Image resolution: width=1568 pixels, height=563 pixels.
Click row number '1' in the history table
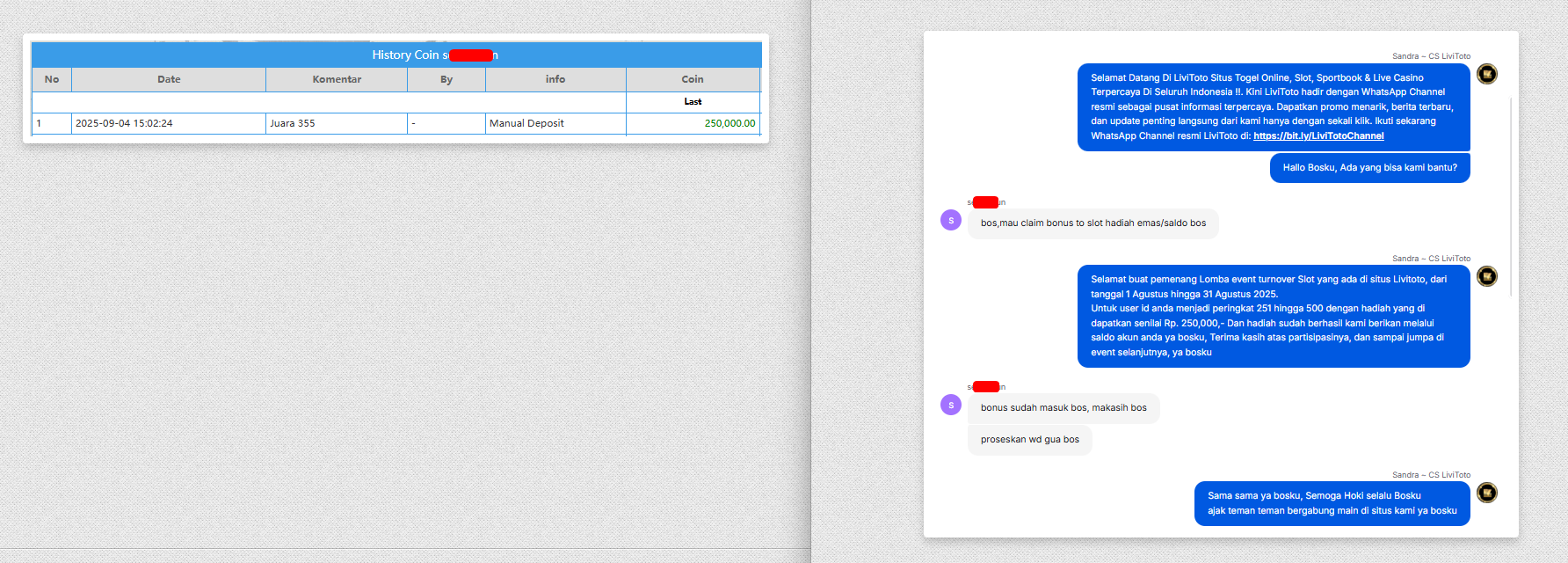point(52,123)
